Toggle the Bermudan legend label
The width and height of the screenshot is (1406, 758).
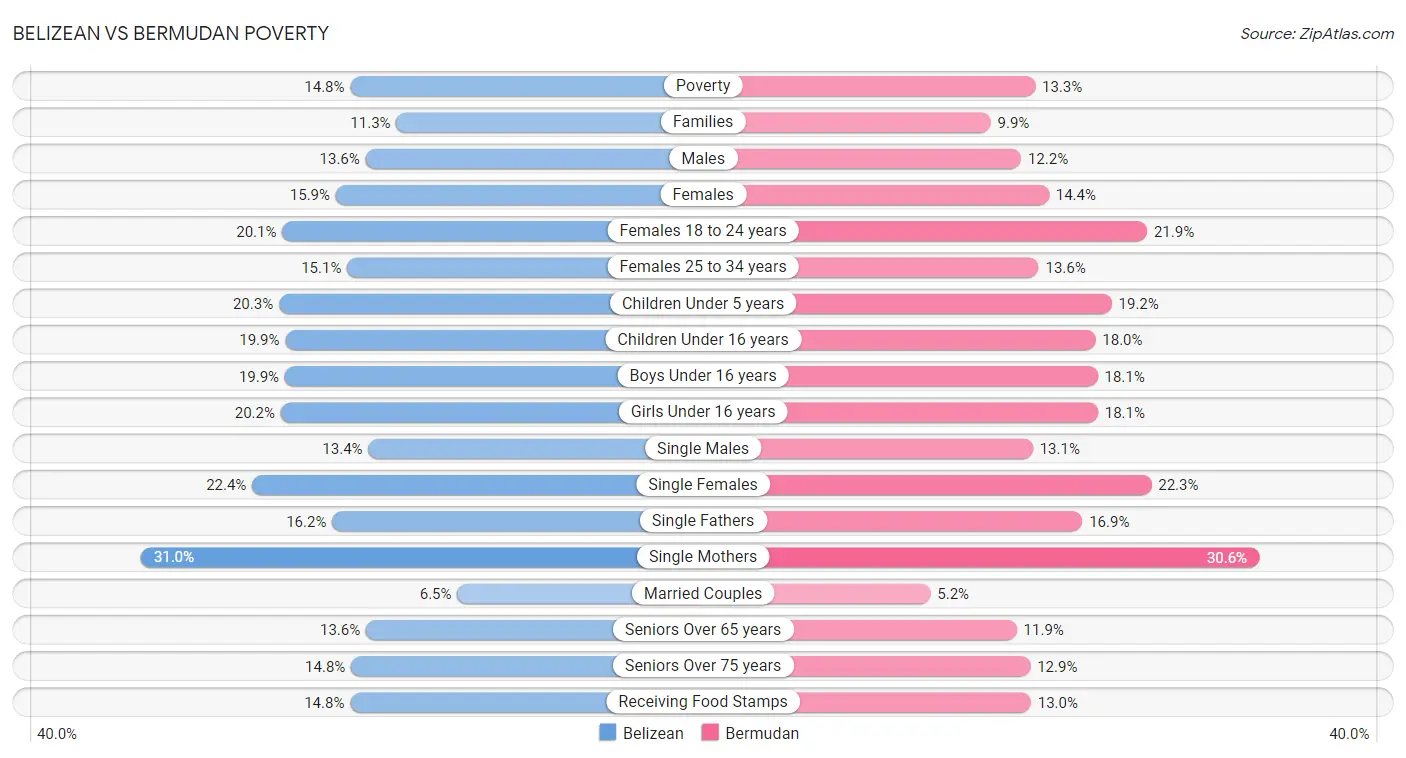(x=762, y=733)
